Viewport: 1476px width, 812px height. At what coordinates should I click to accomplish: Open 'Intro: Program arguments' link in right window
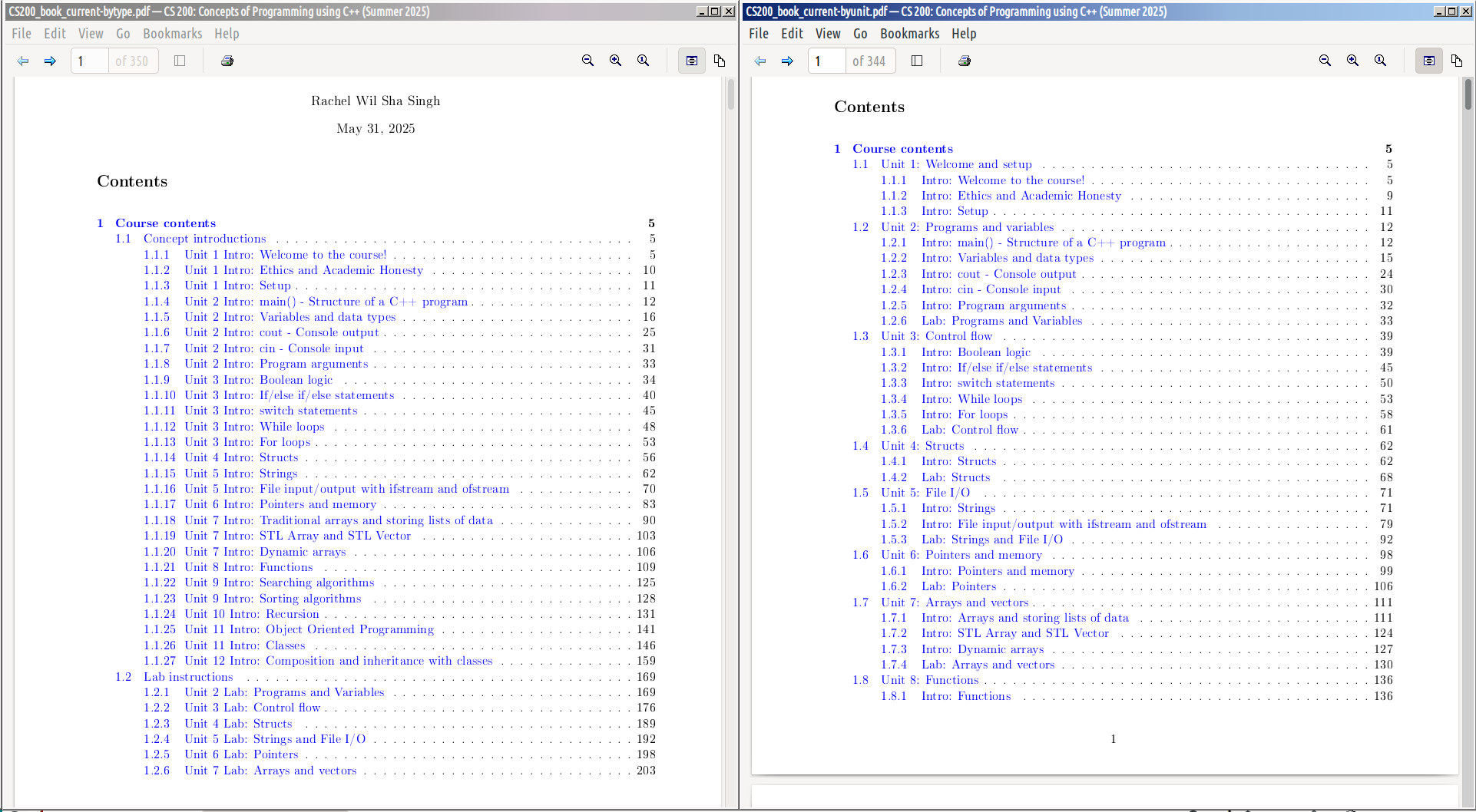(x=994, y=305)
